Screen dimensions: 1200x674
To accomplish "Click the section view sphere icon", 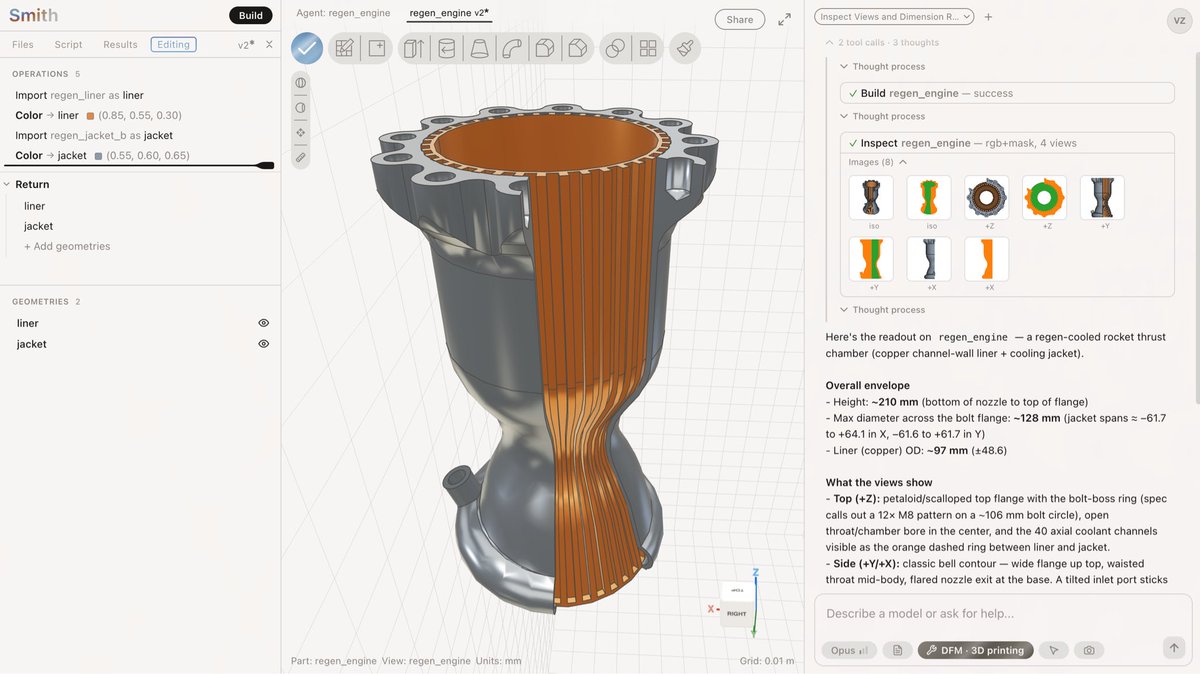I will point(301,82).
